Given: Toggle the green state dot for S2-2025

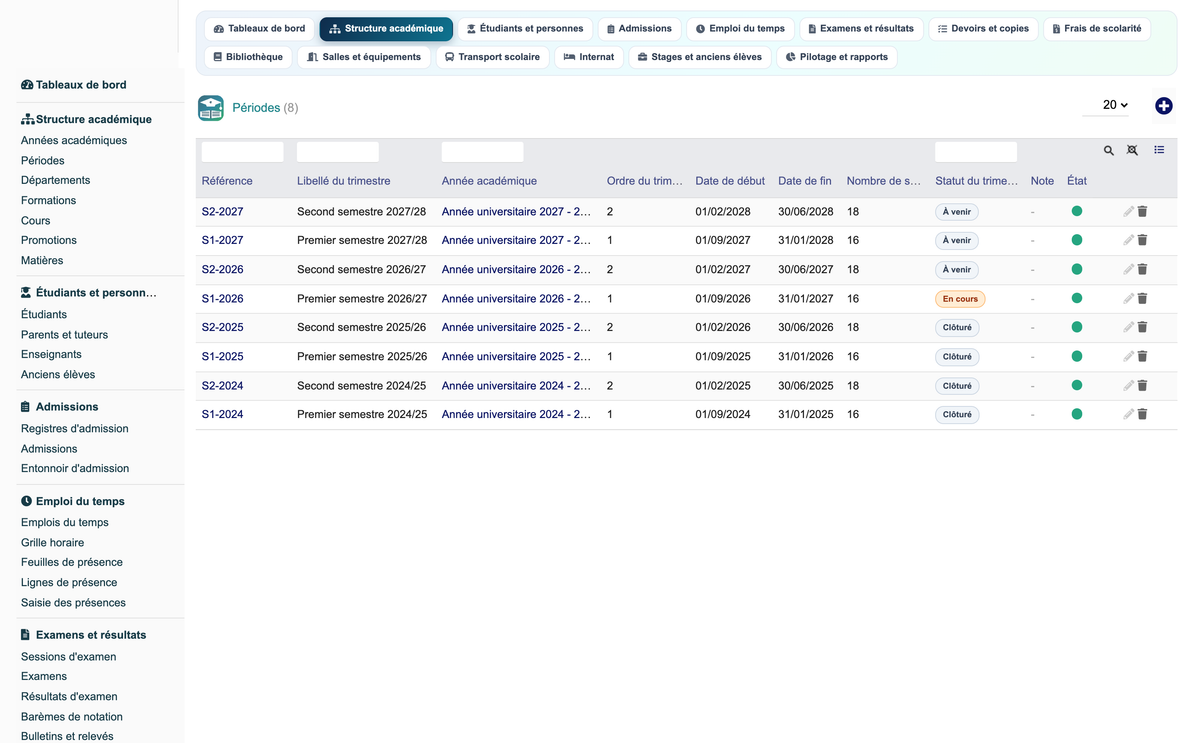Looking at the screenshot, I should pyautogui.click(x=1077, y=327).
